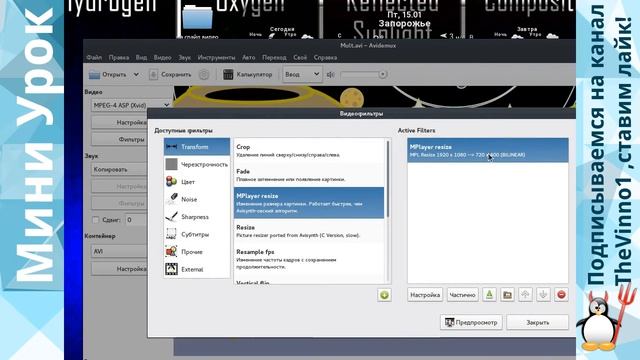This screenshot has width=640, height=360.
Task: Adjust the volume slider in toolbar
Action: tap(364, 74)
